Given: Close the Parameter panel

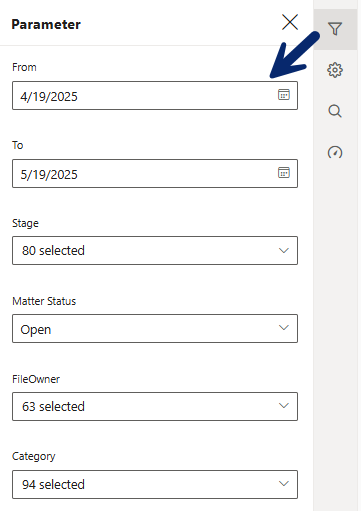Looking at the screenshot, I should [x=290, y=22].
